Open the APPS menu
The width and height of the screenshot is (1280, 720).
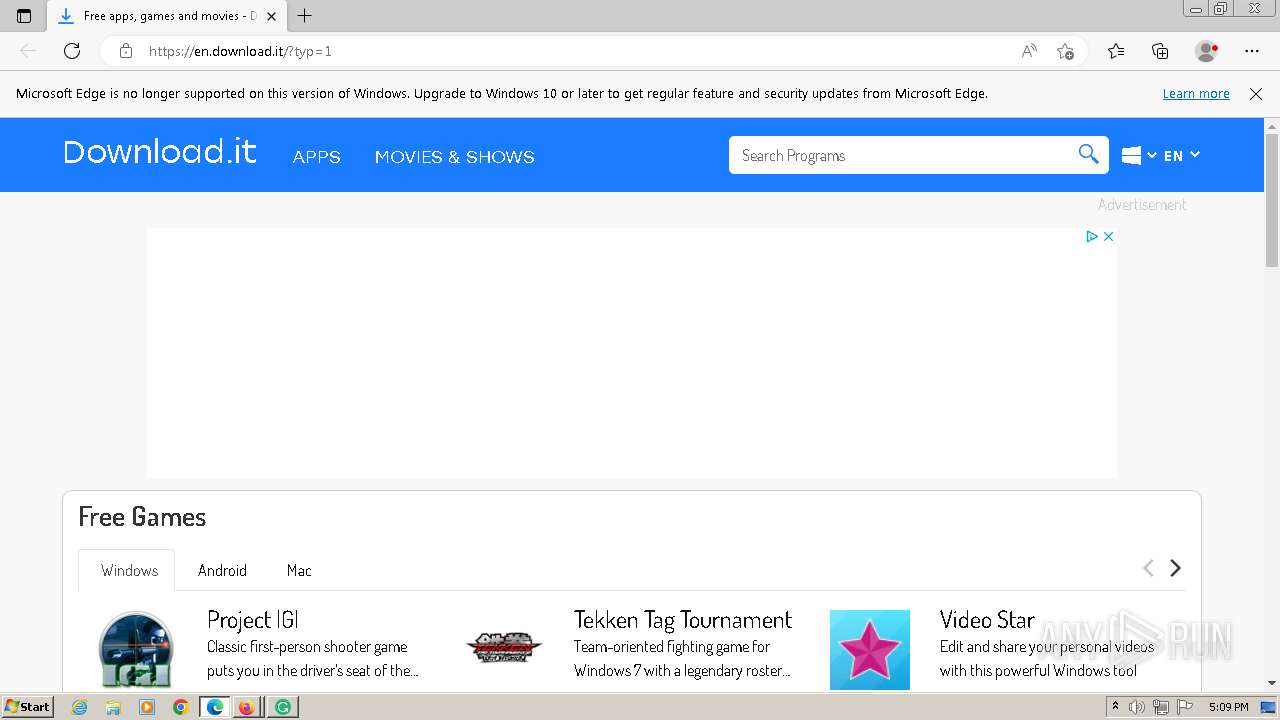(x=317, y=157)
